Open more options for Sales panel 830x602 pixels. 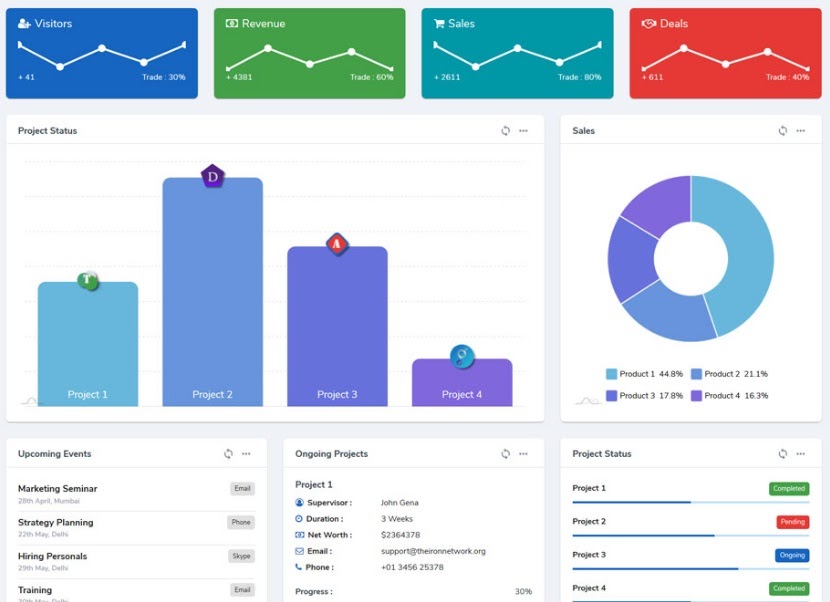[x=801, y=131]
